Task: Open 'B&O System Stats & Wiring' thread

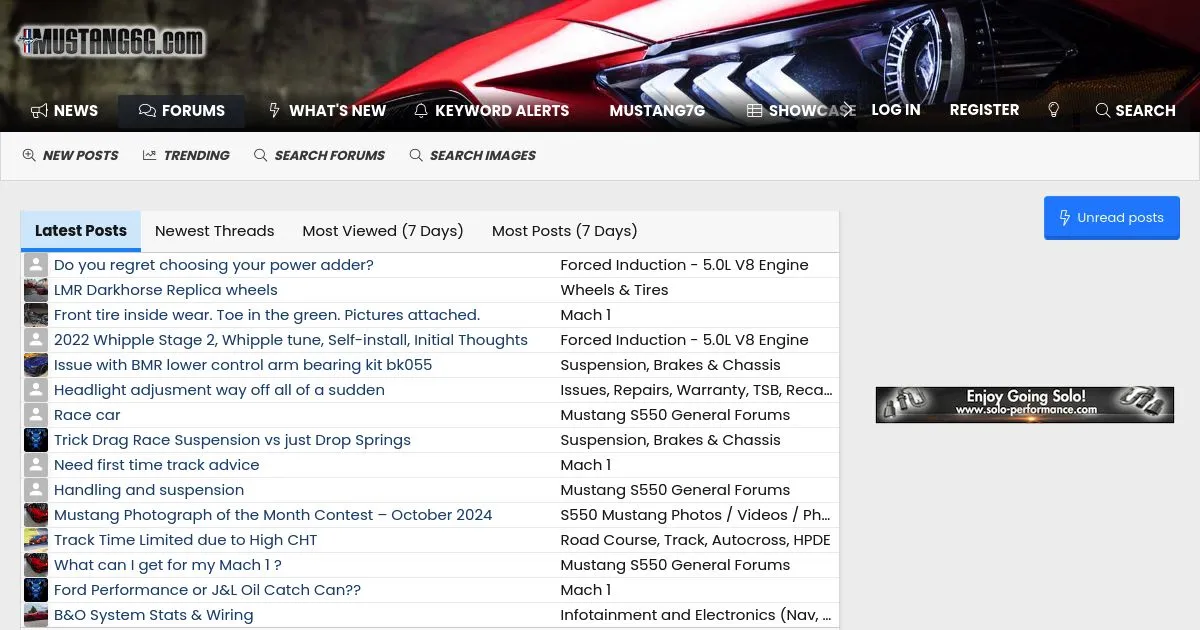Action: tap(154, 615)
